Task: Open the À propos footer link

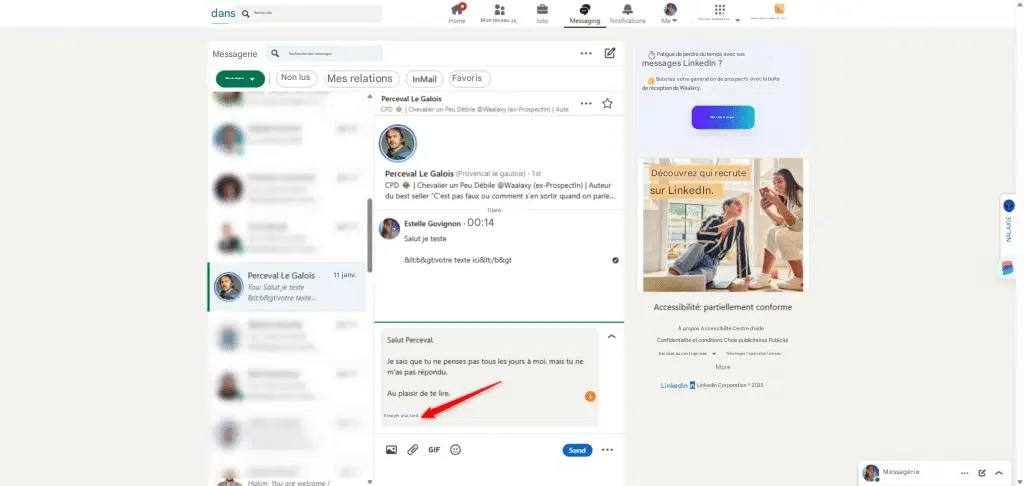Action: click(x=689, y=328)
